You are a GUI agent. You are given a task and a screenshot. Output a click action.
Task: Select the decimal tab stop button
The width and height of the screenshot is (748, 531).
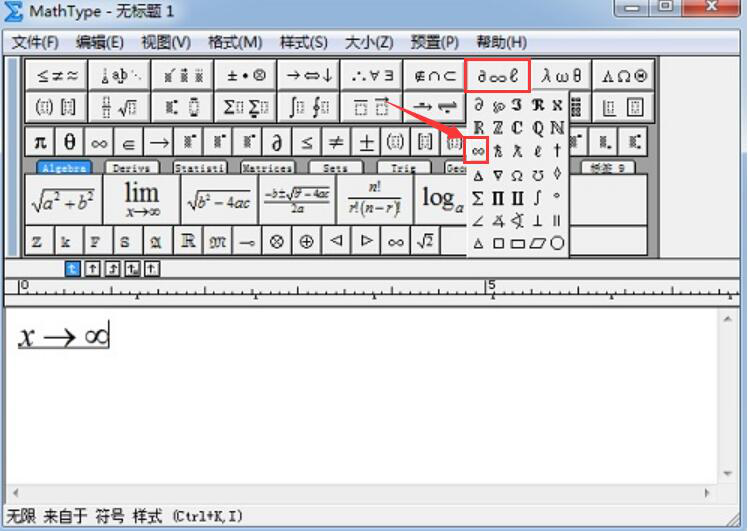coord(152,269)
